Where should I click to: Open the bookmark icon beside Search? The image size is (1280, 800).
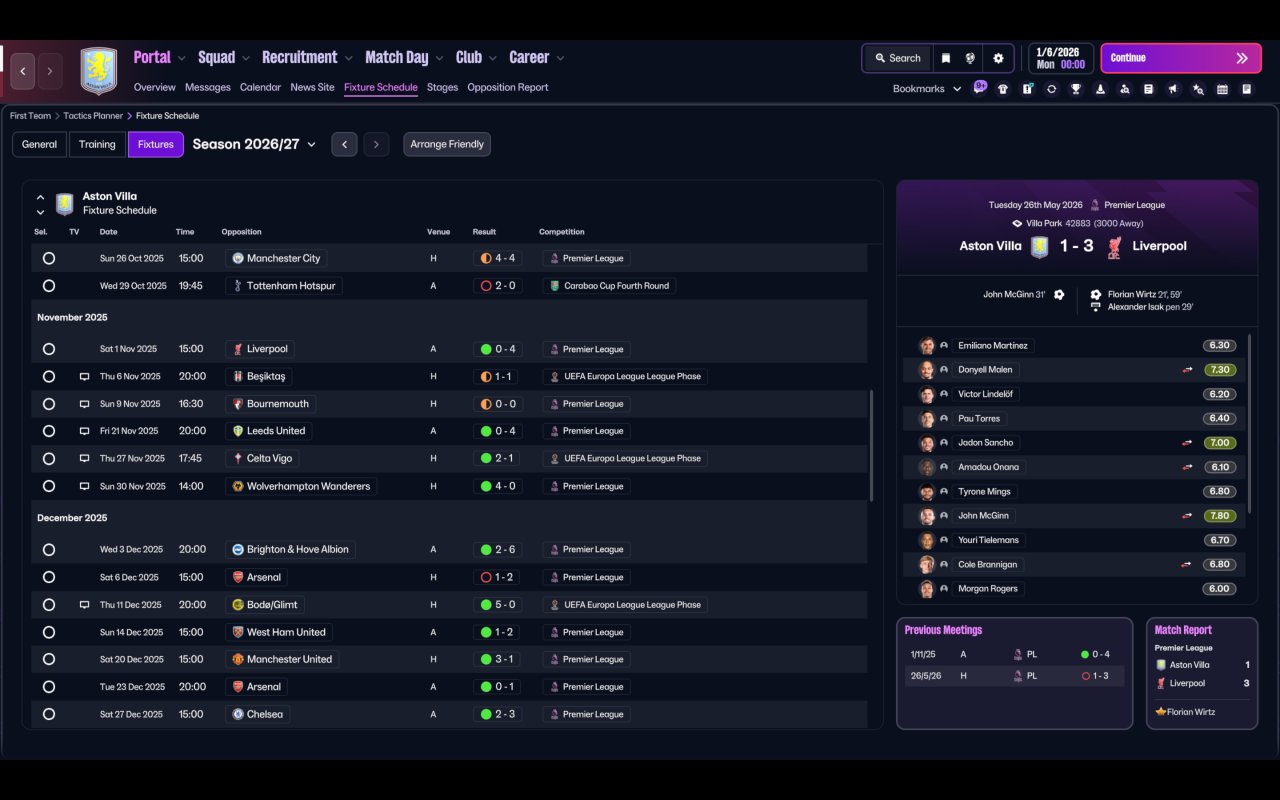pyautogui.click(x=946, y=58)
